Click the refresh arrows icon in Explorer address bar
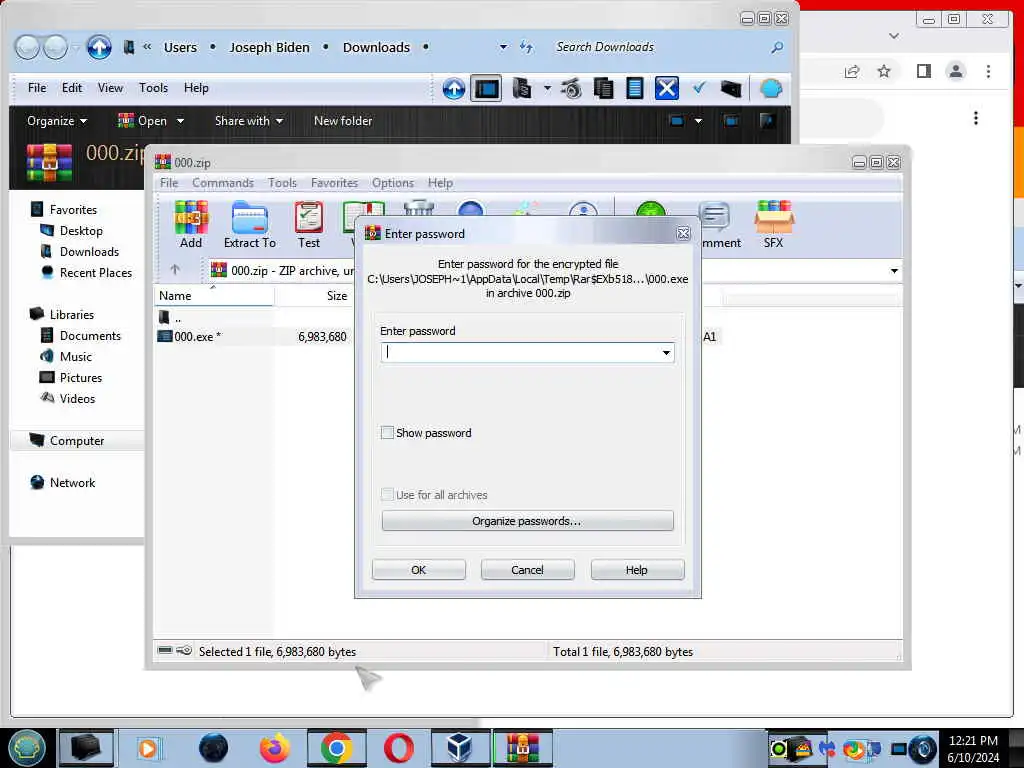The width and height of the screenshot is (1024, 768). pos(526,47)
